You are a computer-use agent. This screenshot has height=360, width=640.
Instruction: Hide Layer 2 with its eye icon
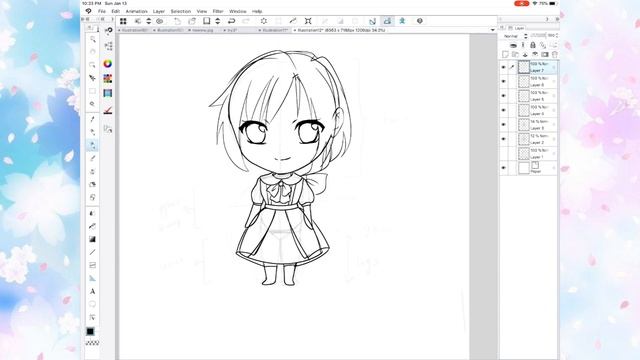pos(503,139)
